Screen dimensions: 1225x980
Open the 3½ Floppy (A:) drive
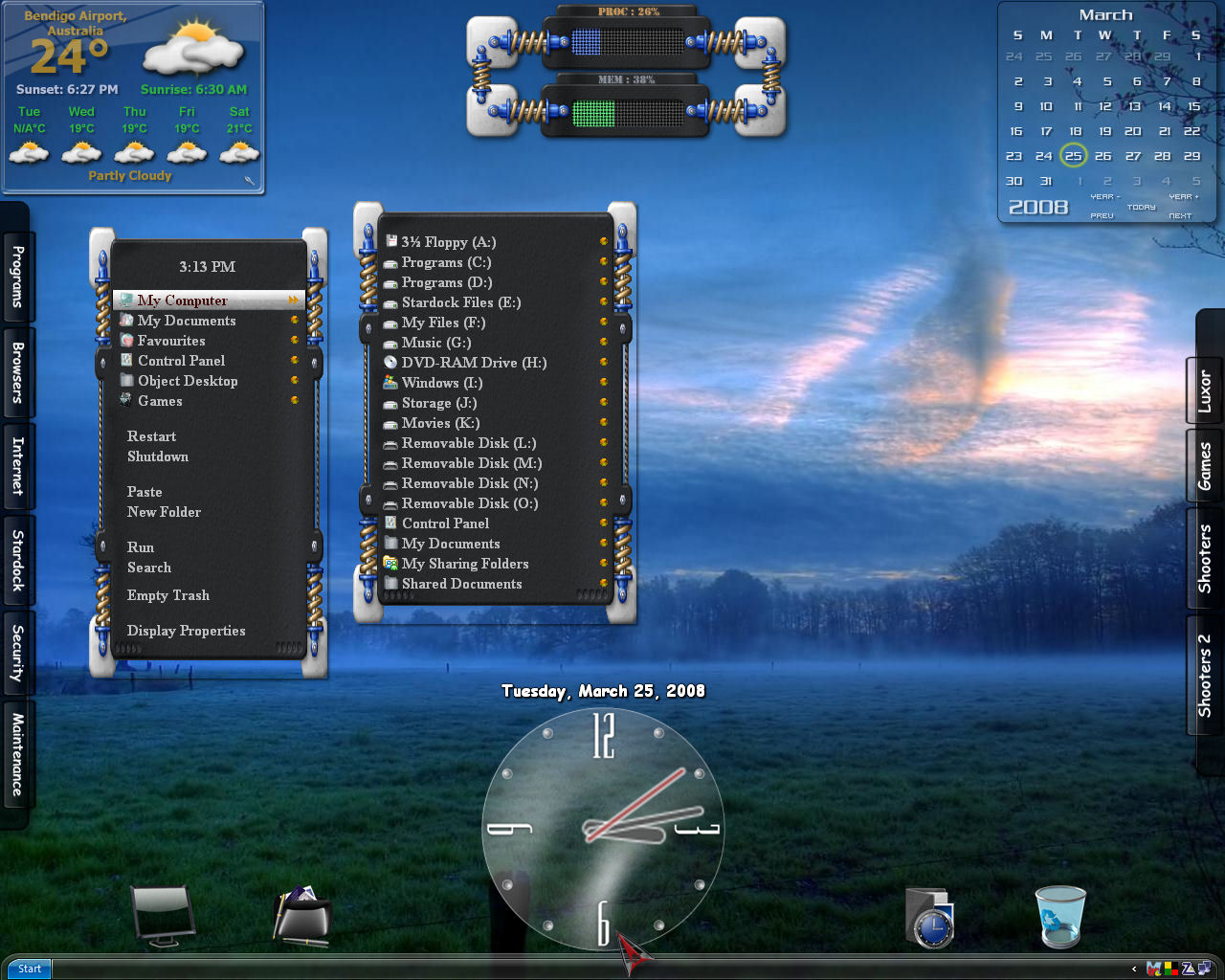pos(440,242)
